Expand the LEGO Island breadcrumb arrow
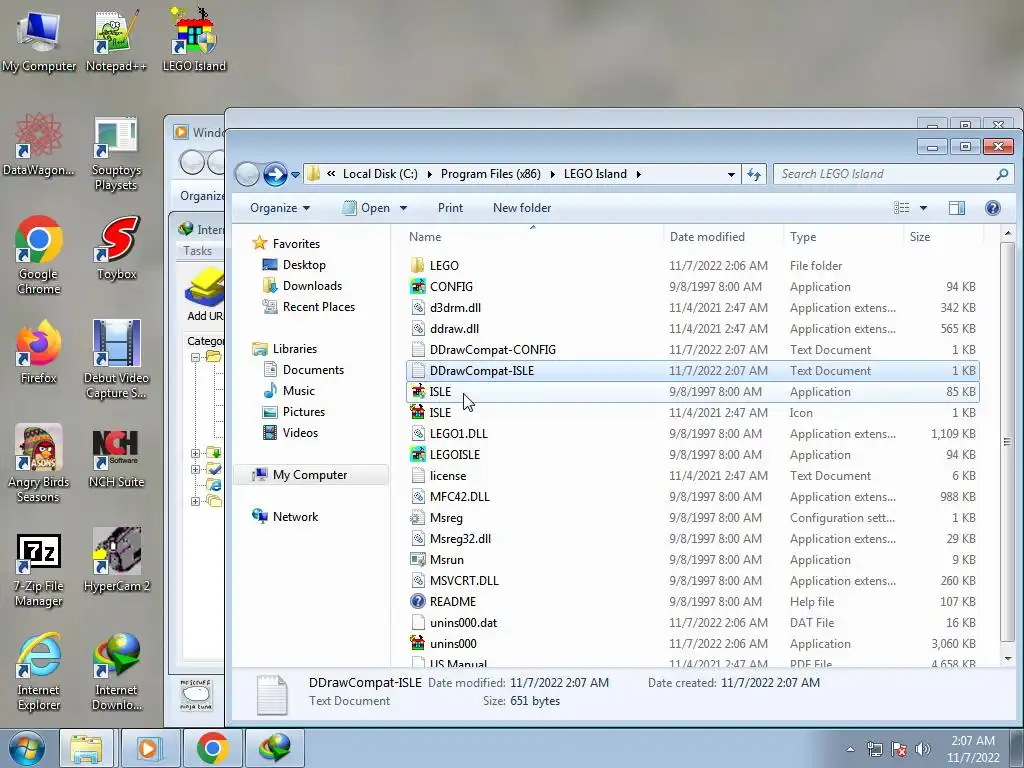The width and height of the screenshot is (1024, 768). [638, 174]
